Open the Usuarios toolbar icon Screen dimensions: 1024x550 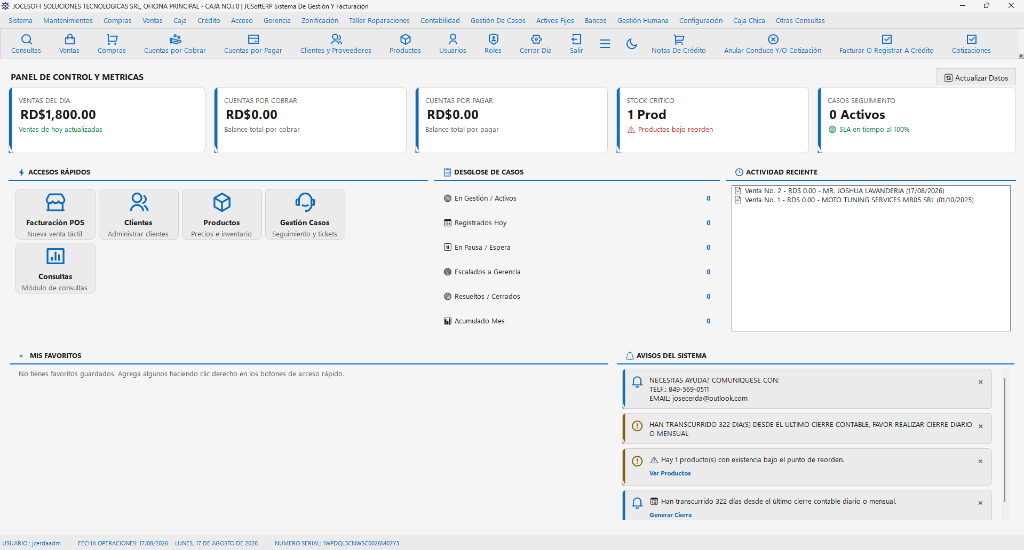(x=453, y=44)
